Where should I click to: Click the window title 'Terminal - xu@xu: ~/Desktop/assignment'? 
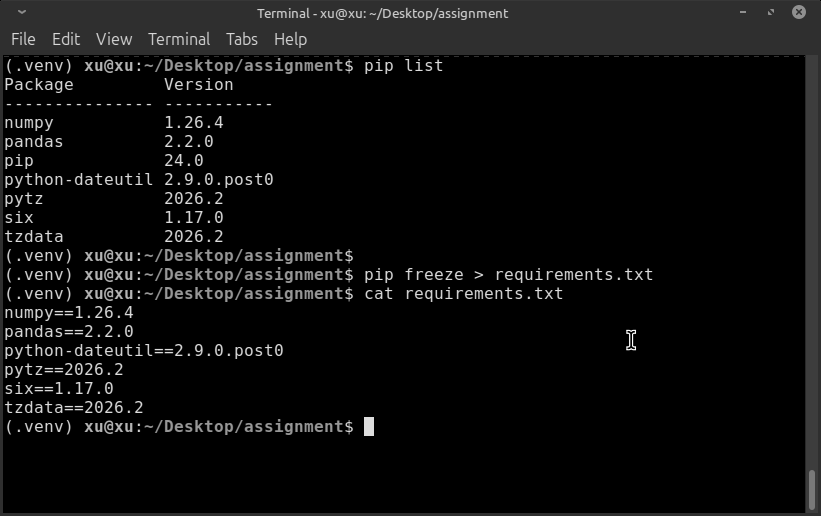[x=382, y=13]
